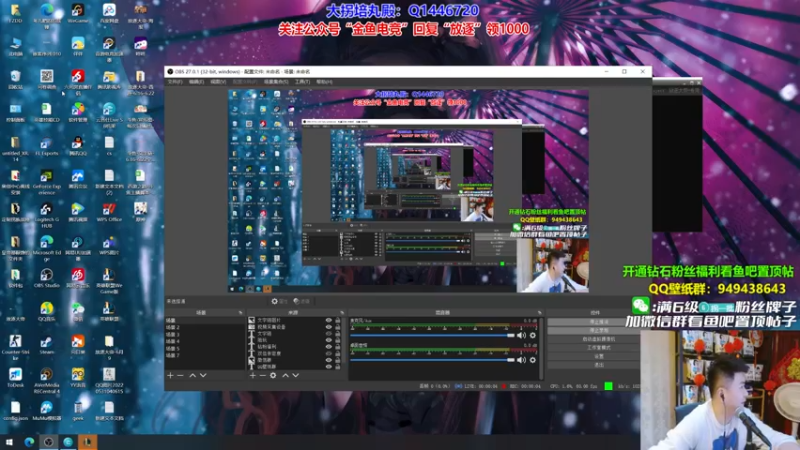The image size is (800, 450).
Task: Open Windows Start menu
Action: 9,442
